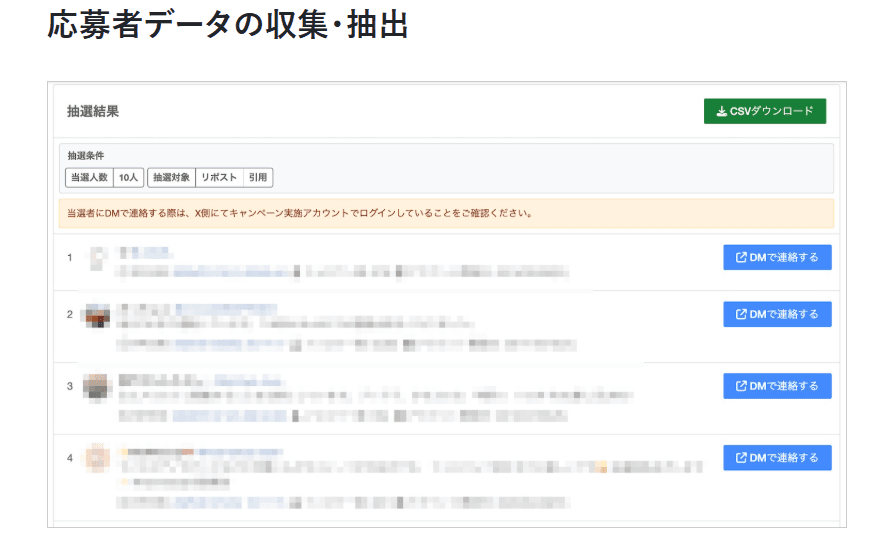
Task: Click the download icon on CSVダウンロード button
Action: (722, 111)
